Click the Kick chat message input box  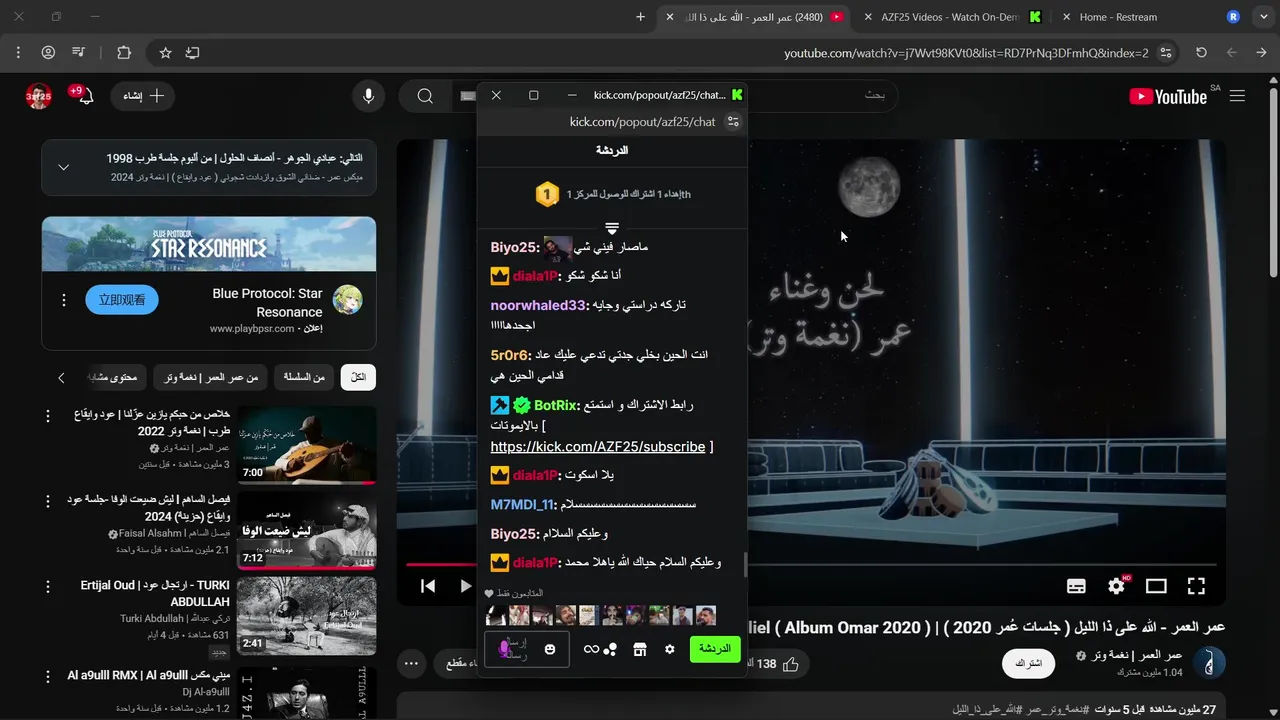528,649
